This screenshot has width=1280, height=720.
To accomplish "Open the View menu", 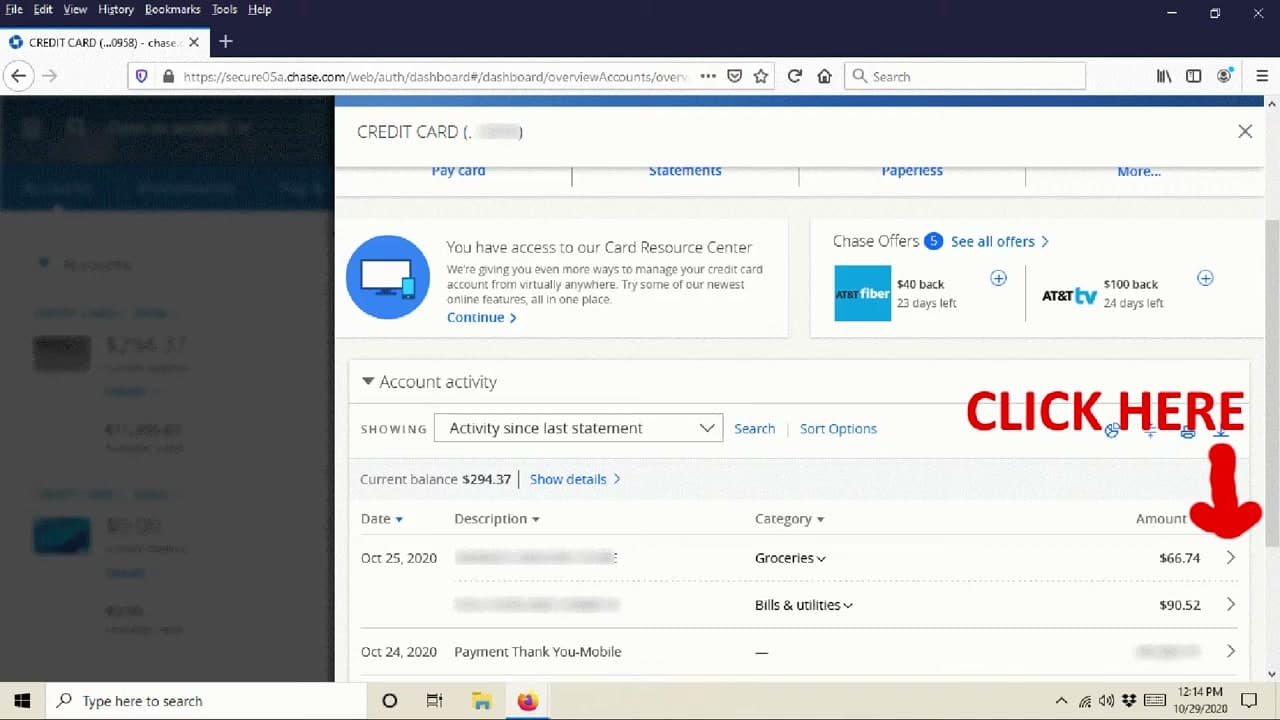I will 75,9.
